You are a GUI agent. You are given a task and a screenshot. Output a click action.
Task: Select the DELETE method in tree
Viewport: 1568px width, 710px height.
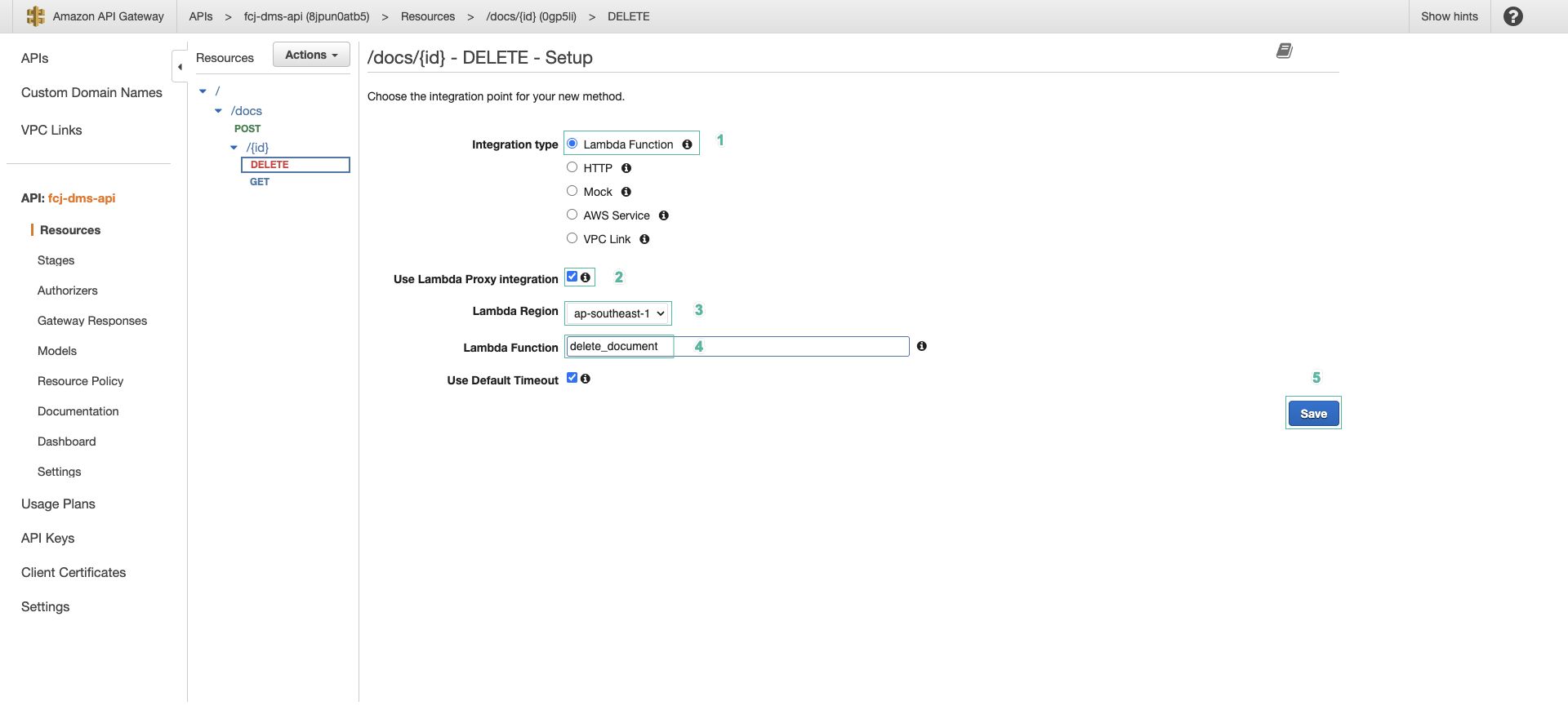pyautogui.click(x=296, y=165)
